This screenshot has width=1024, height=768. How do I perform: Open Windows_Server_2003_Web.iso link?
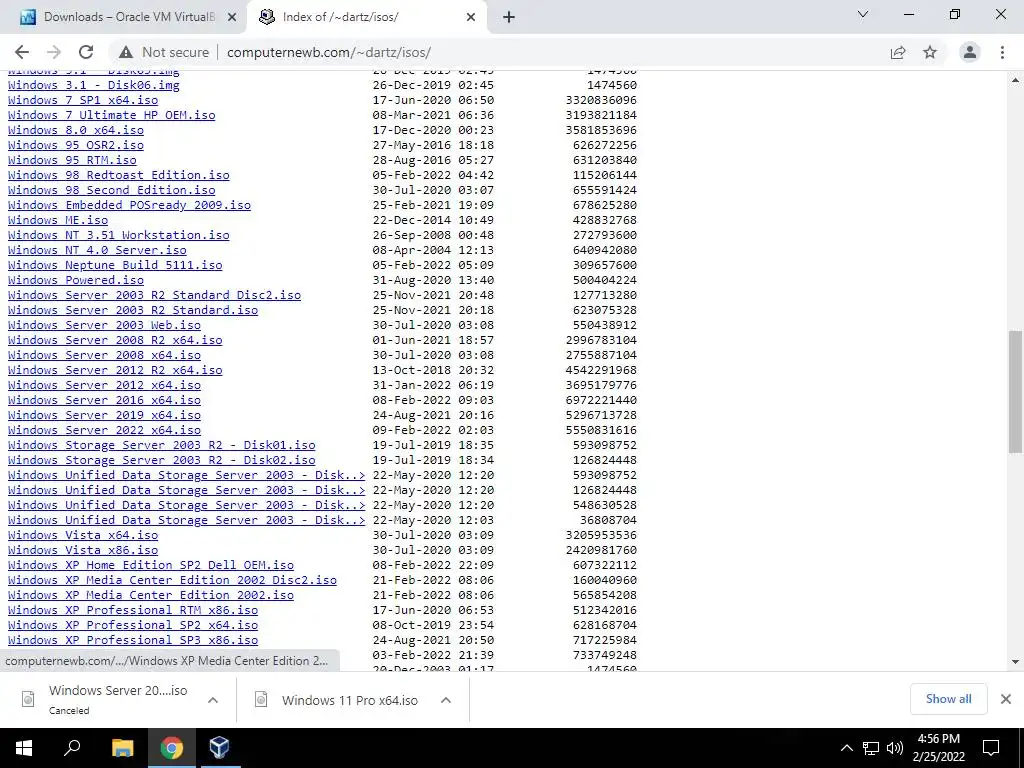[x=104, y=325]
